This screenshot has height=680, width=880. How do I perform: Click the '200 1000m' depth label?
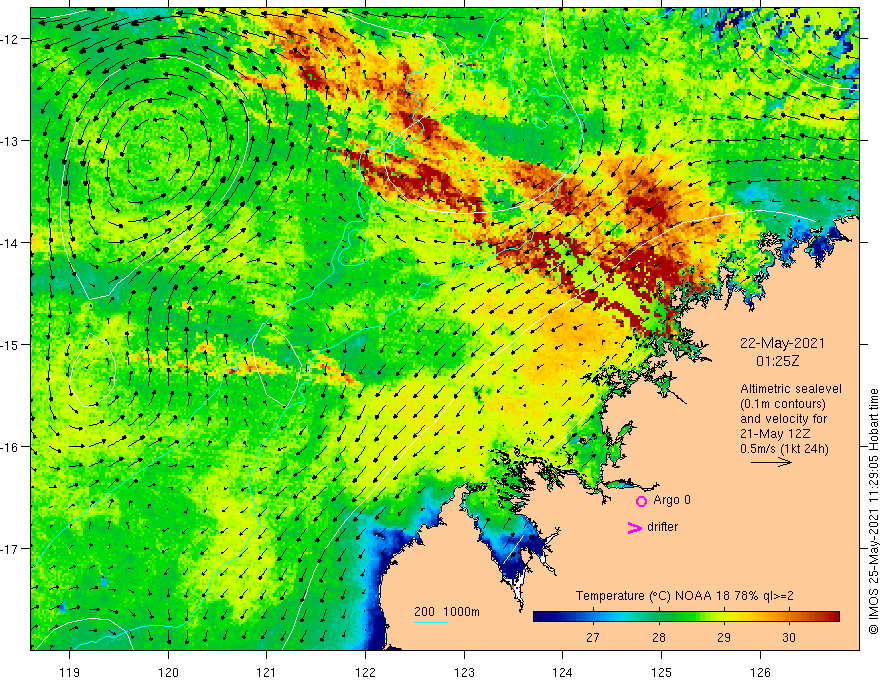[447, 612]
